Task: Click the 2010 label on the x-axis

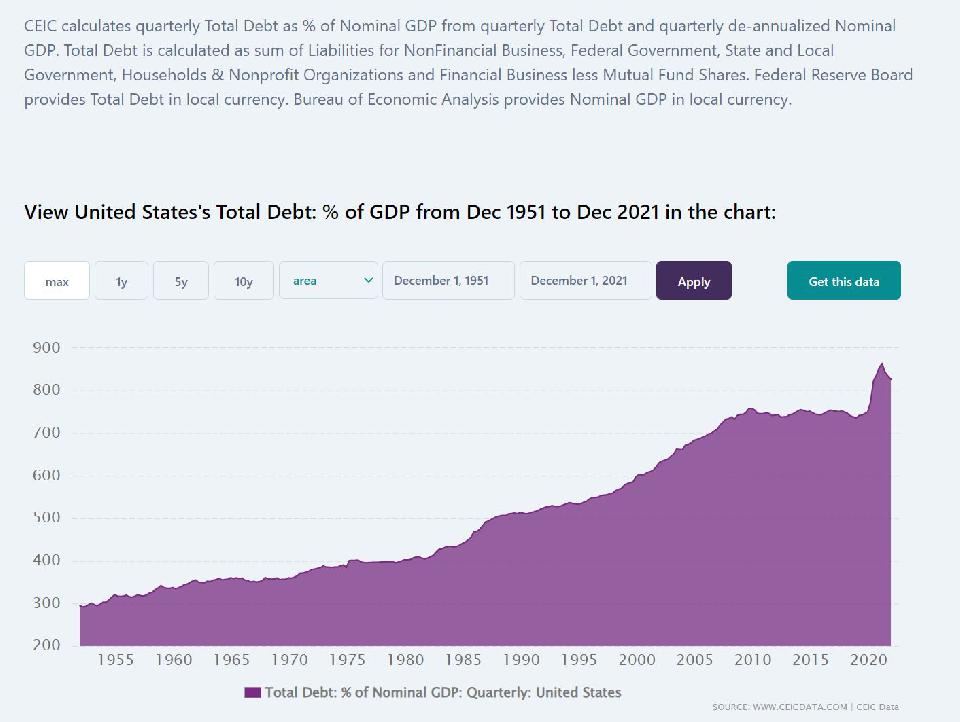Action: (x=753, y=660)
